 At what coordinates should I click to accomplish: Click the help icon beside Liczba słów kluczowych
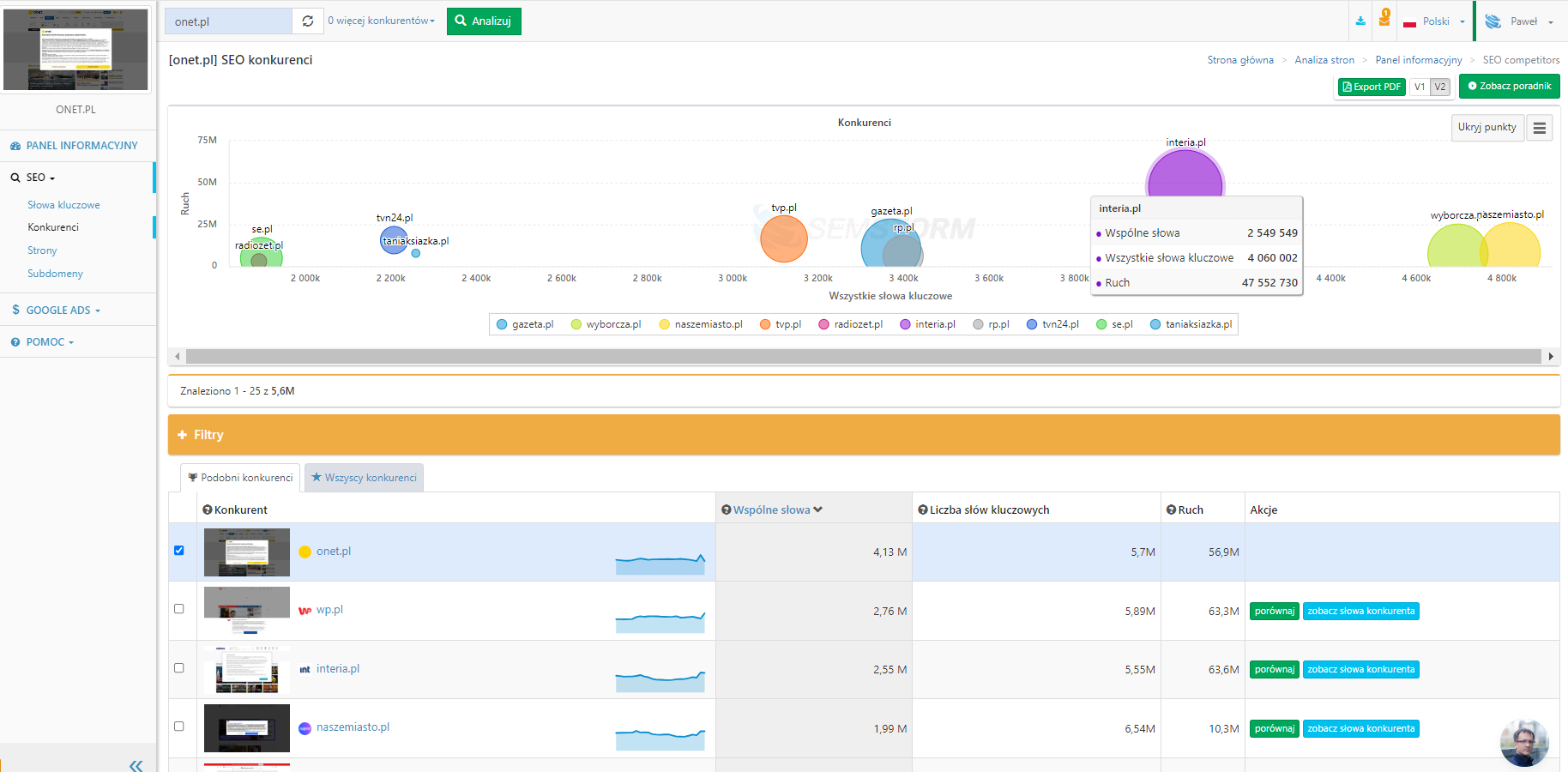coord(923,510)
